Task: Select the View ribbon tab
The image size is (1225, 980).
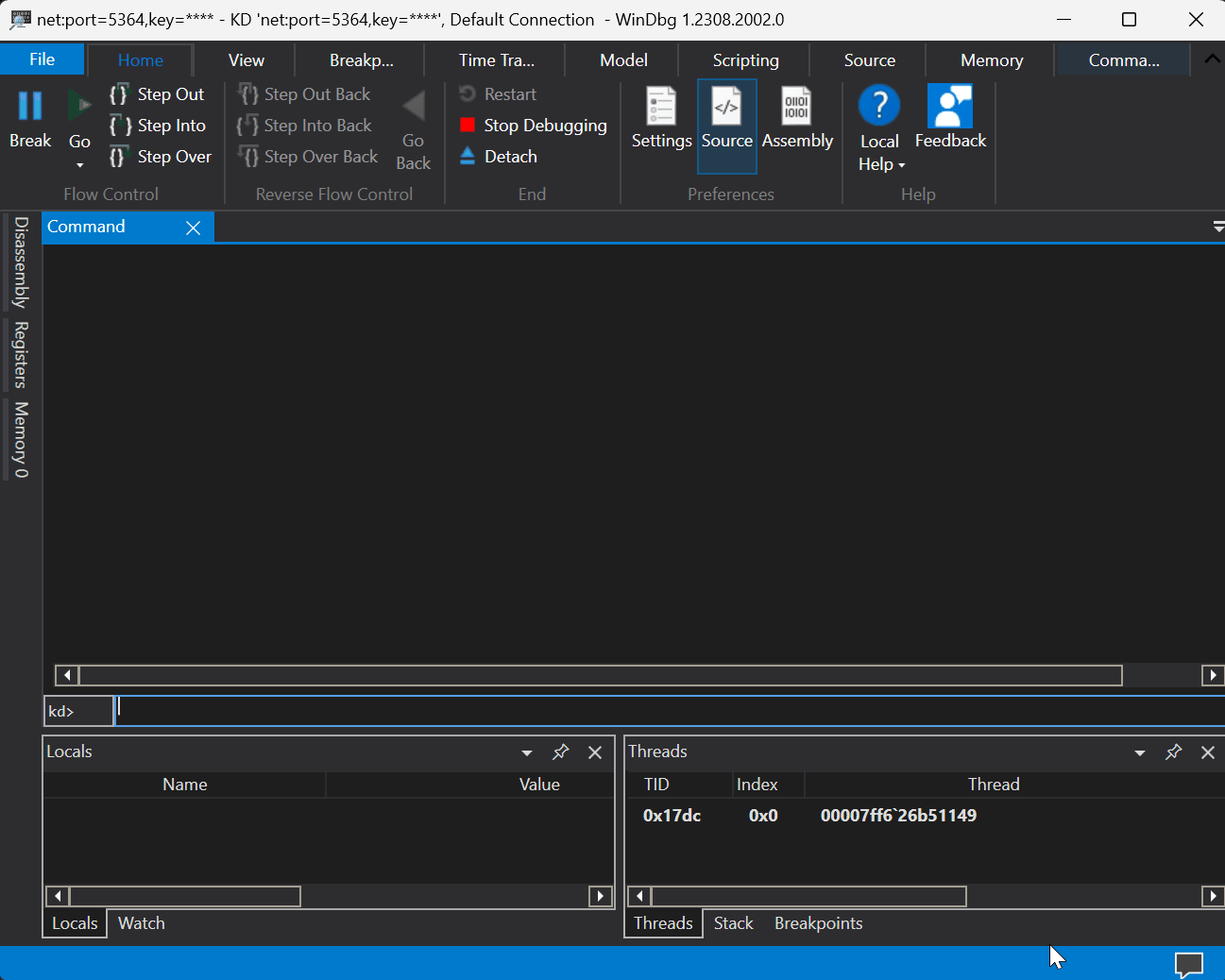Action: point(246,60)
